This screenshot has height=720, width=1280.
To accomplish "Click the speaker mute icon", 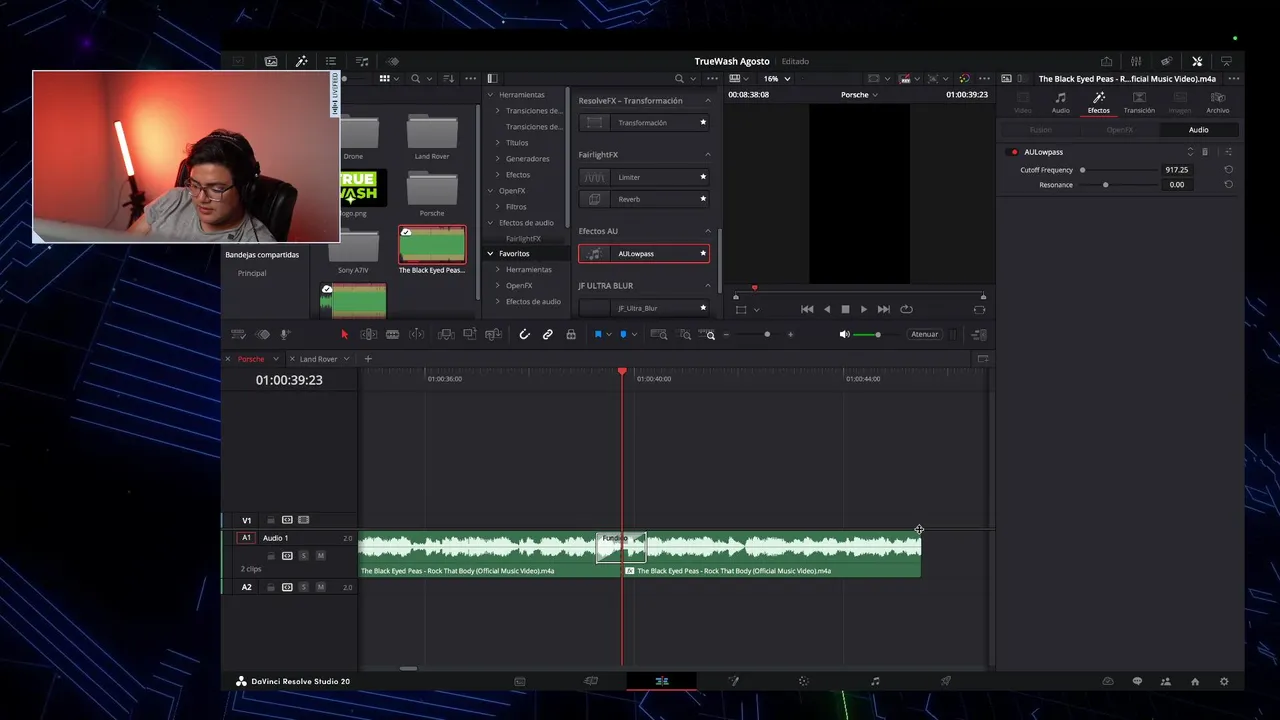I will 844,334.
